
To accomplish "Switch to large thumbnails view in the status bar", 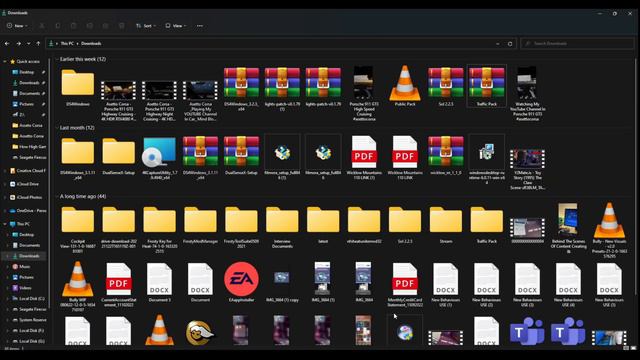I will tap(633, 348).
